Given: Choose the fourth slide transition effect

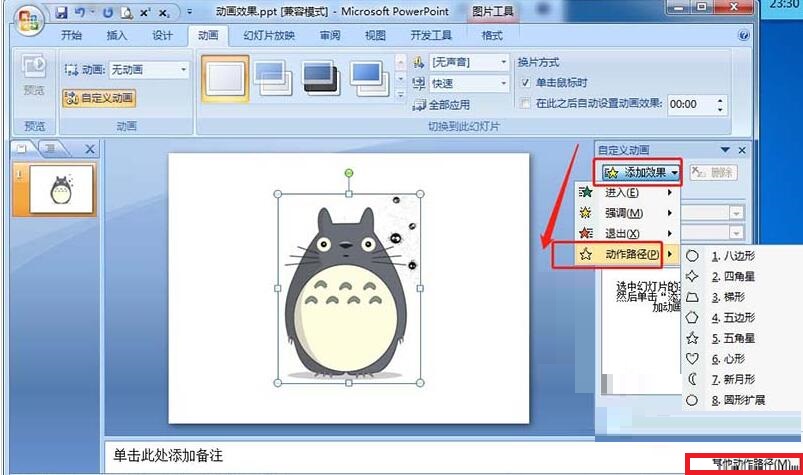Looking at the screenshot, I should [x=369, y=78].
